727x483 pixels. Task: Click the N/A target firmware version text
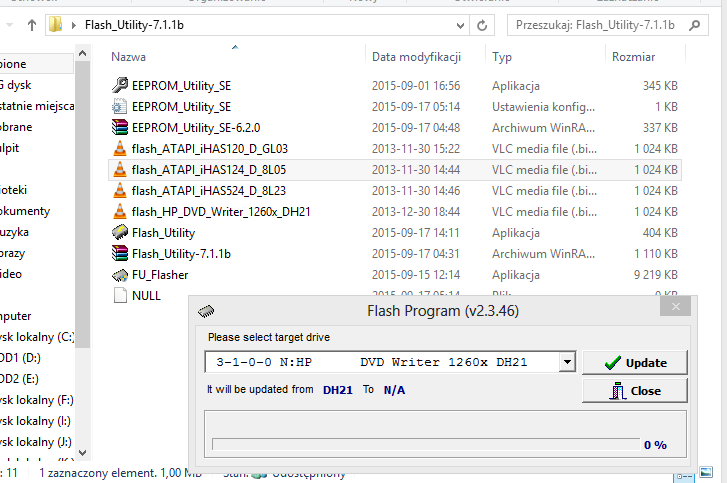(394, 390)
